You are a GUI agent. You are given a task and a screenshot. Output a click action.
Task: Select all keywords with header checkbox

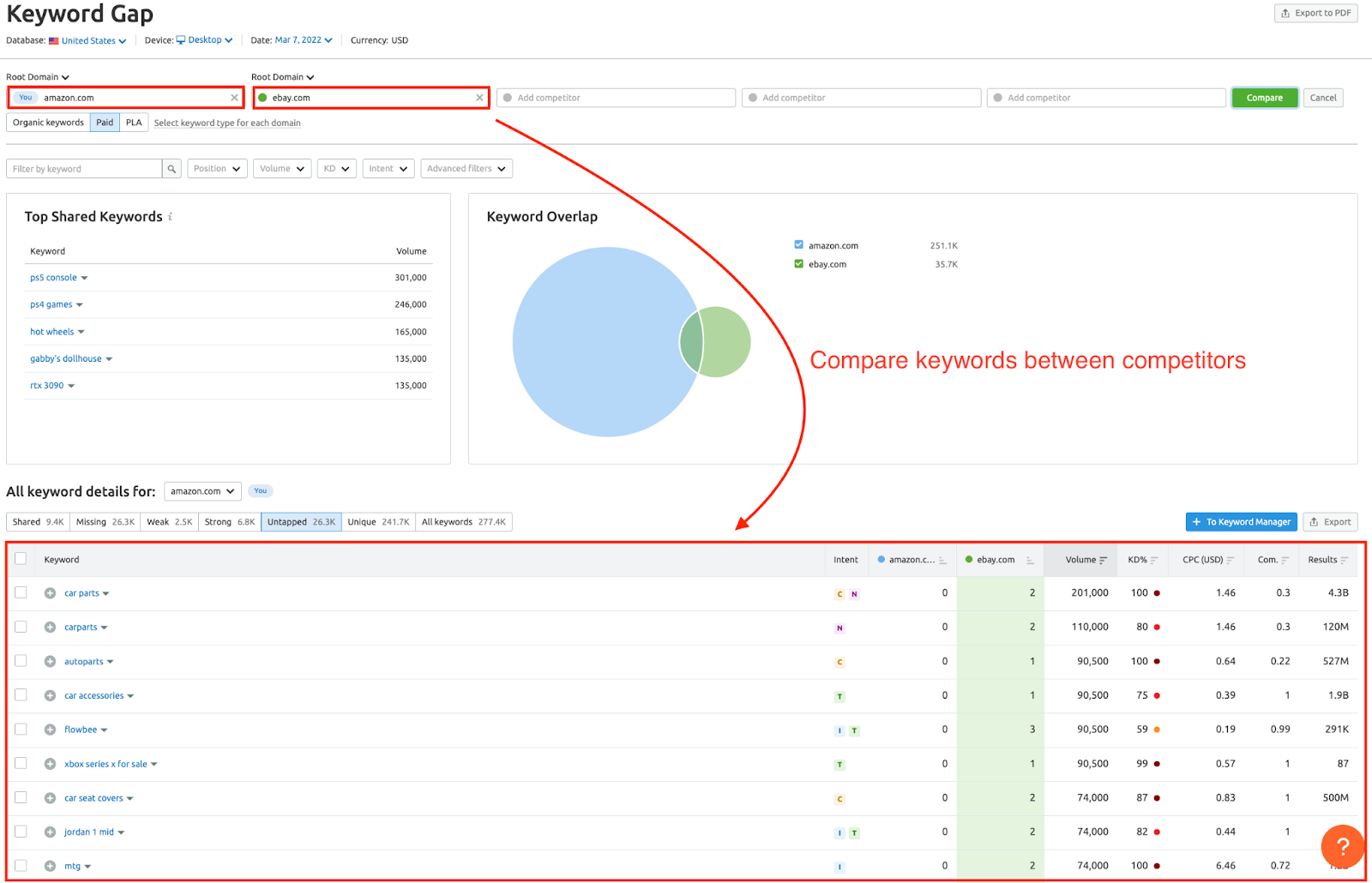(x=21, y=559)
